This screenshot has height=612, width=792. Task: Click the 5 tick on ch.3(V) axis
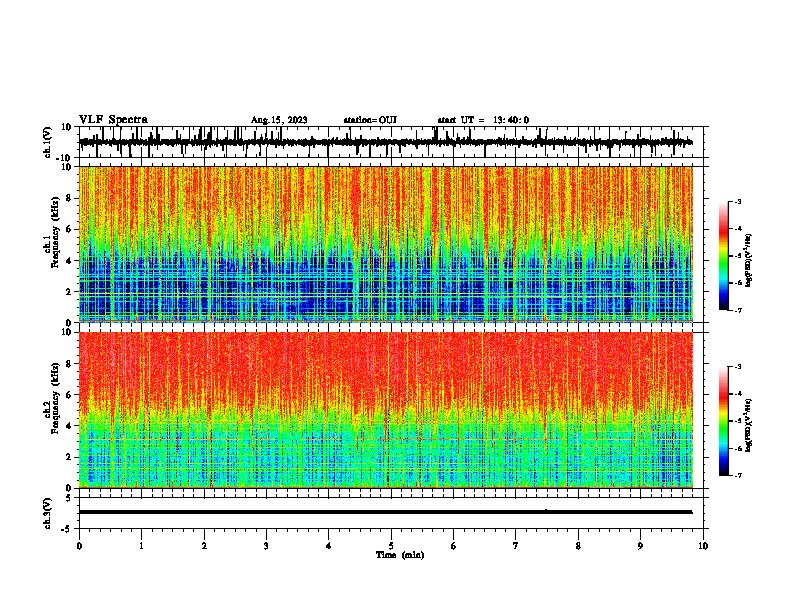pyautogui.click(x=69, y=498)
